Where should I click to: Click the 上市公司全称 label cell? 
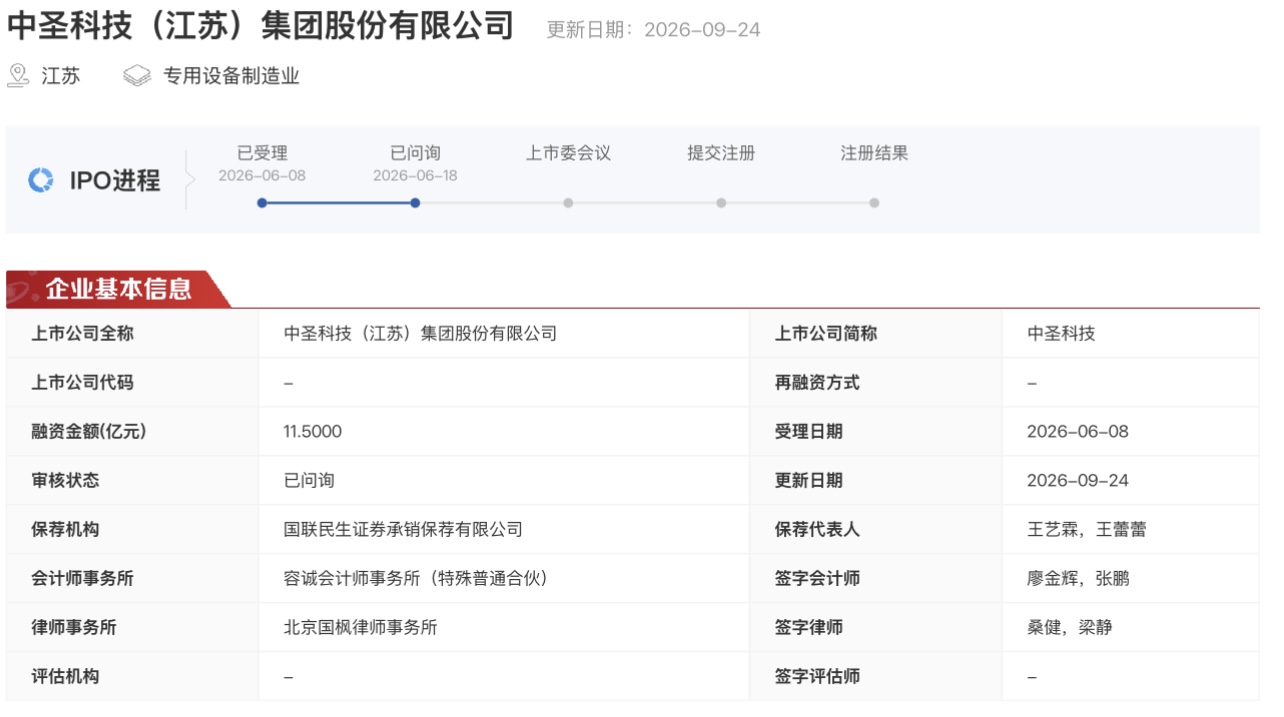(x=132, y=334)
